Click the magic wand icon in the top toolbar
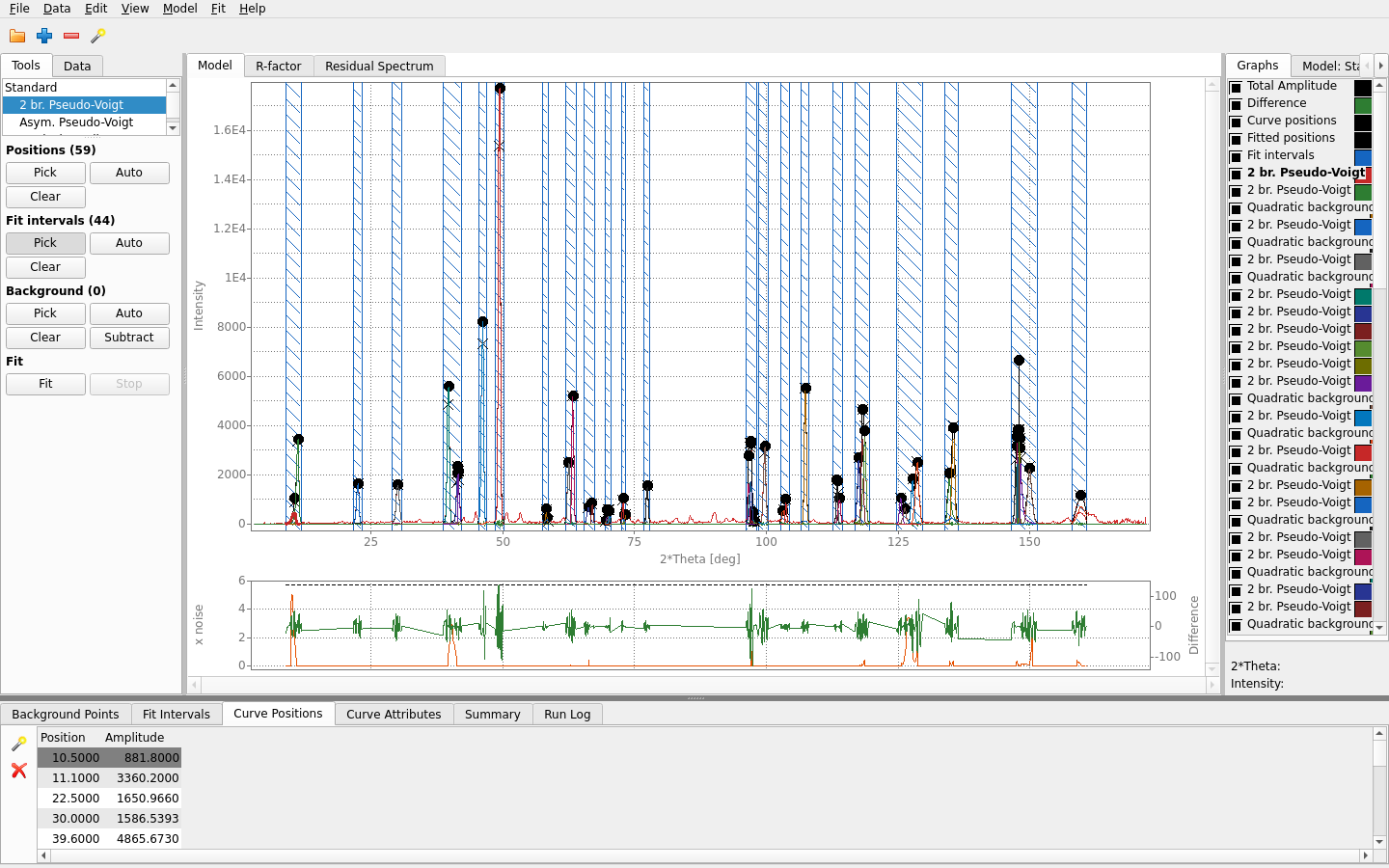The width and height of the screenshot is (1389, 868). (98, 36)
